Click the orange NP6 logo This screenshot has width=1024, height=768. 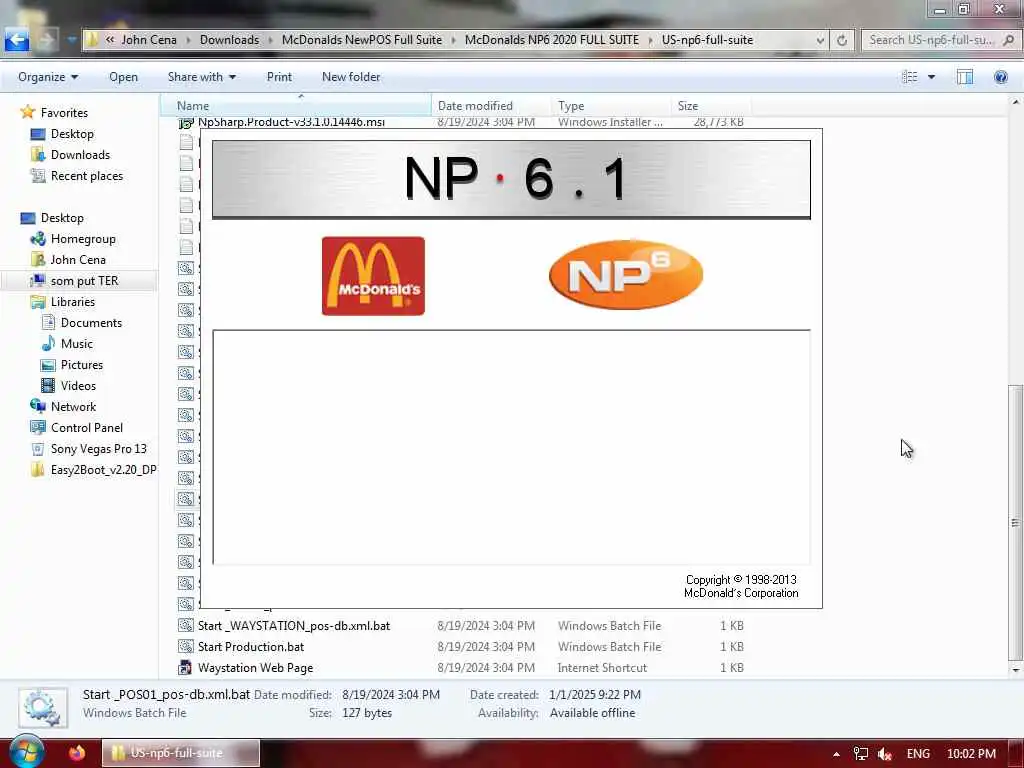point(626,274)
